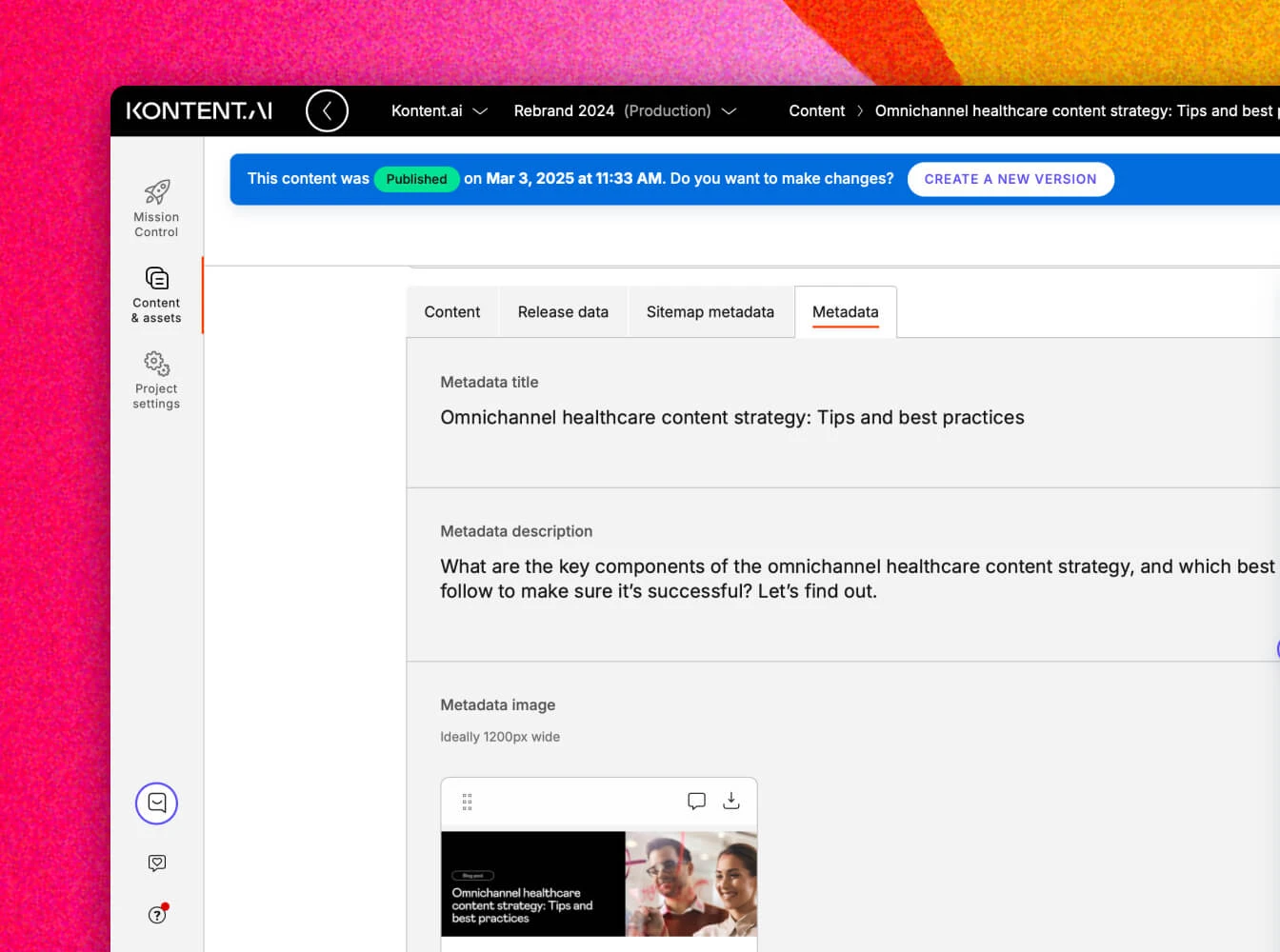Switch to the Release data tab

click(563, 311)
